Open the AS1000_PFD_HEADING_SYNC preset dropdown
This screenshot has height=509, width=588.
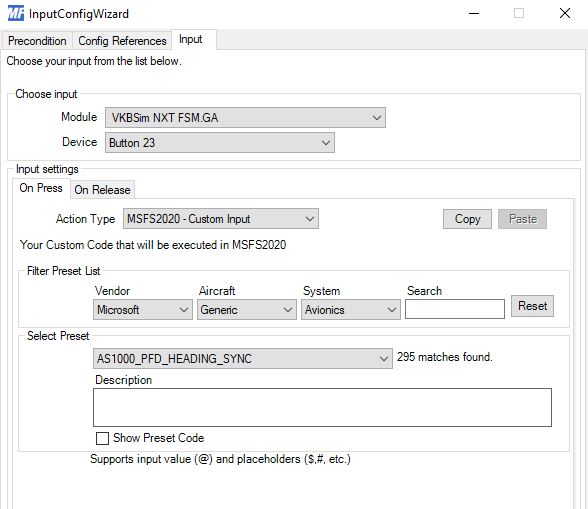click(x=243, y=359)
